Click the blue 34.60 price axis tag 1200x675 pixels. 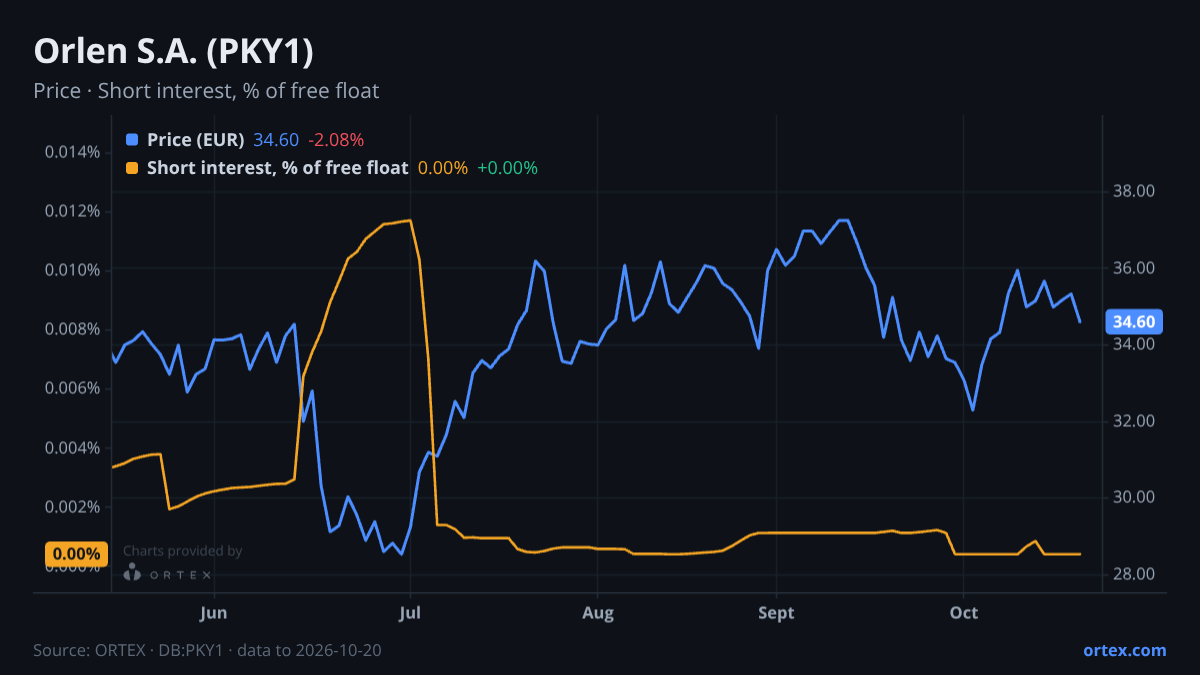(1134, 322)
